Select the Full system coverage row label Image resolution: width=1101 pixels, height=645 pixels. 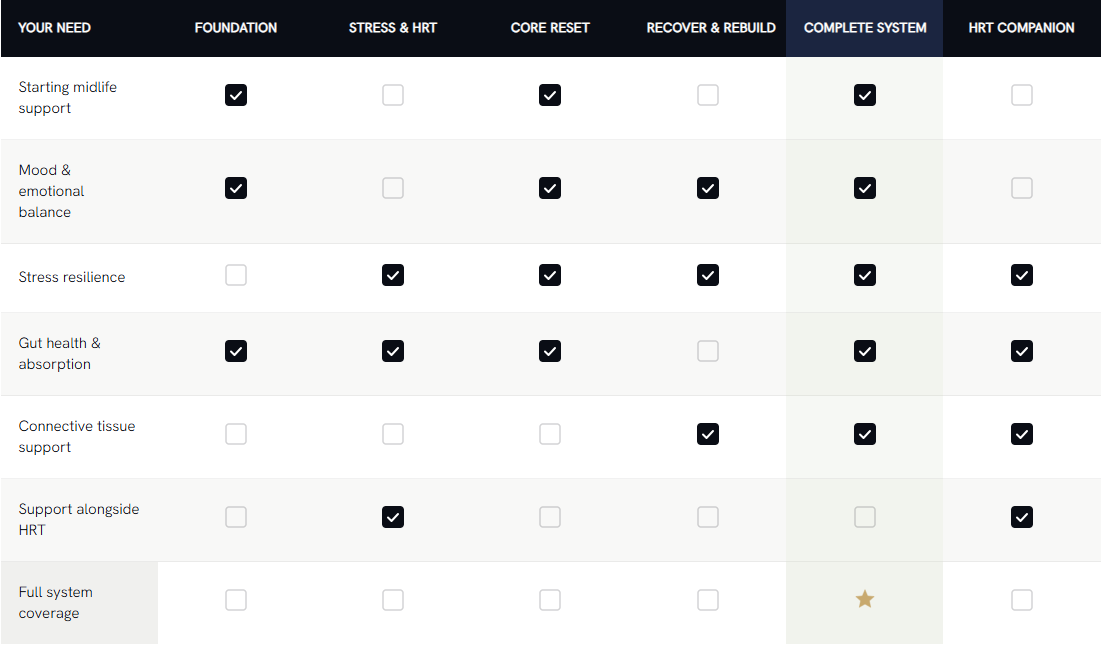(55, 602)
